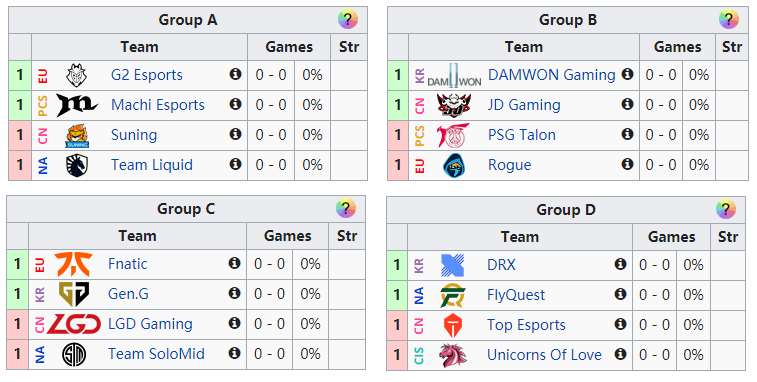This screenshot has height=382, width=757.
Task: Open info icon next to Suning
Action: (235, 134)
